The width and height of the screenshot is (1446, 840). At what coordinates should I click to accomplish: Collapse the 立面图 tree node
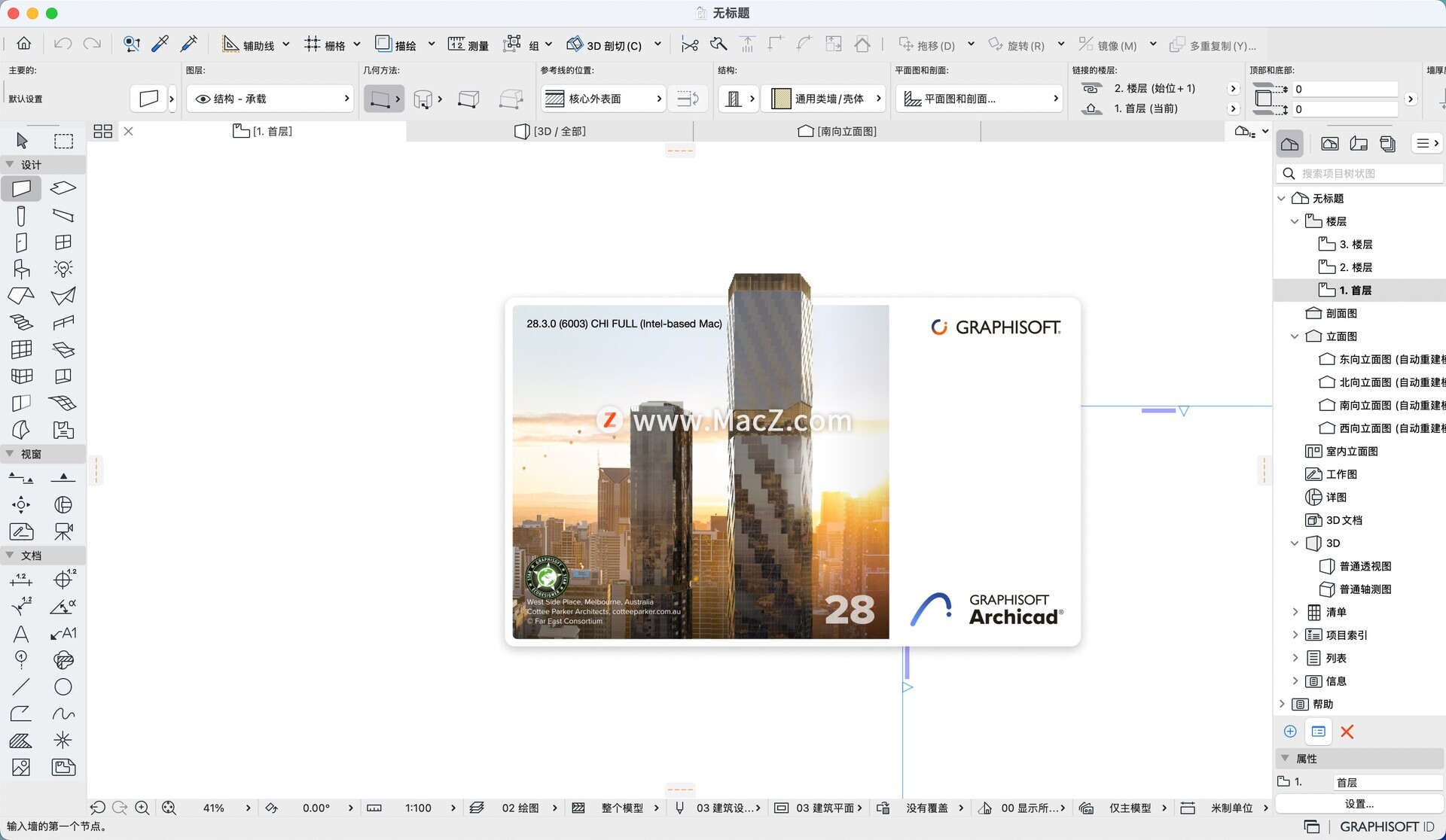pos(1295,336)
